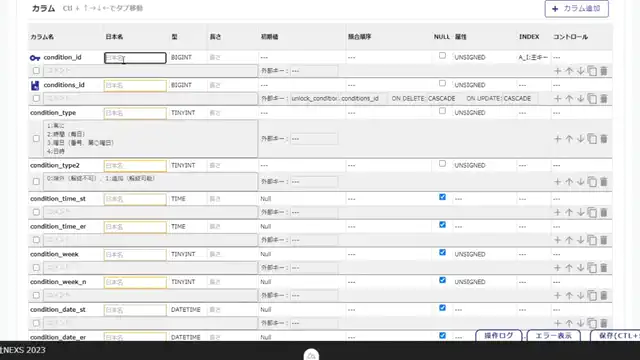Move condition_type row down
640x360 pixels.
pyautogui.click(x=580, y=139)
